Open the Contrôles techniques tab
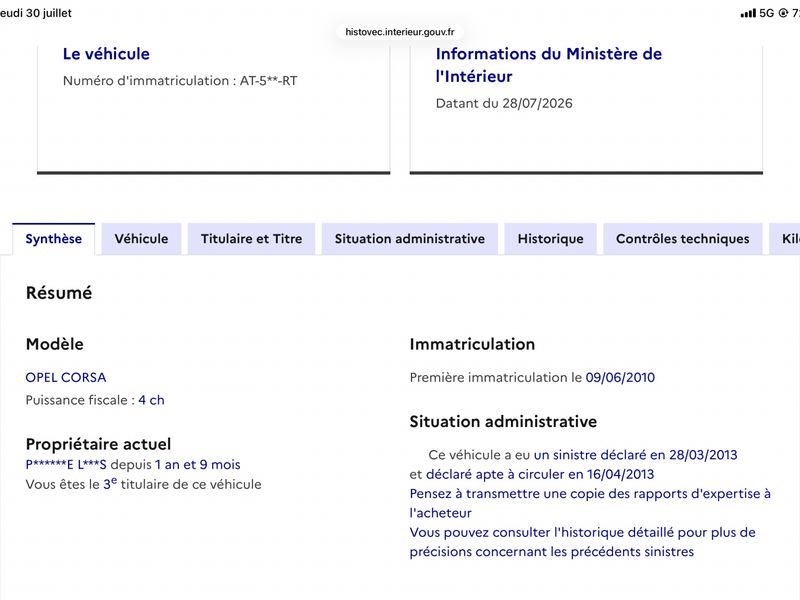Screen dimensions: 800x600 click(x=683, y=239)
